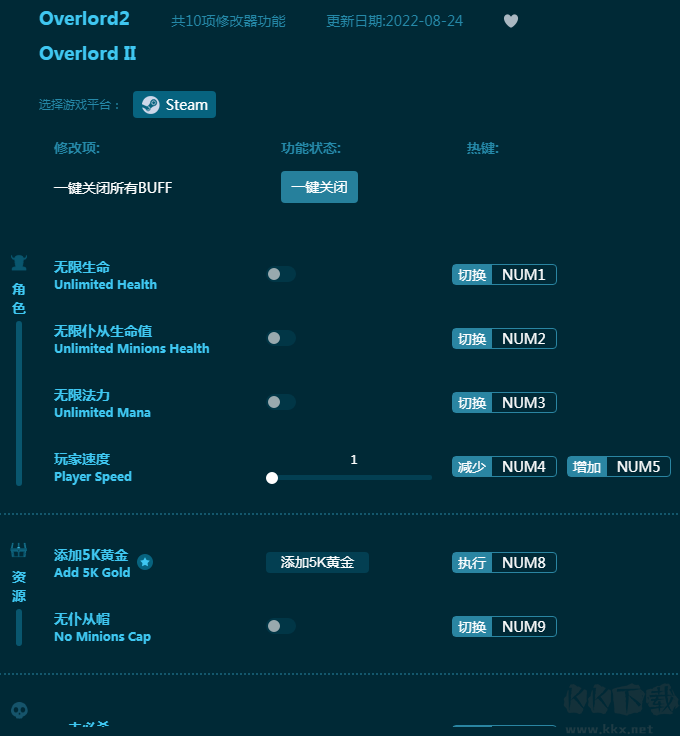Edit the NUM3 hotkey for Unlimited Mana
680x736 pixels.
523,403
